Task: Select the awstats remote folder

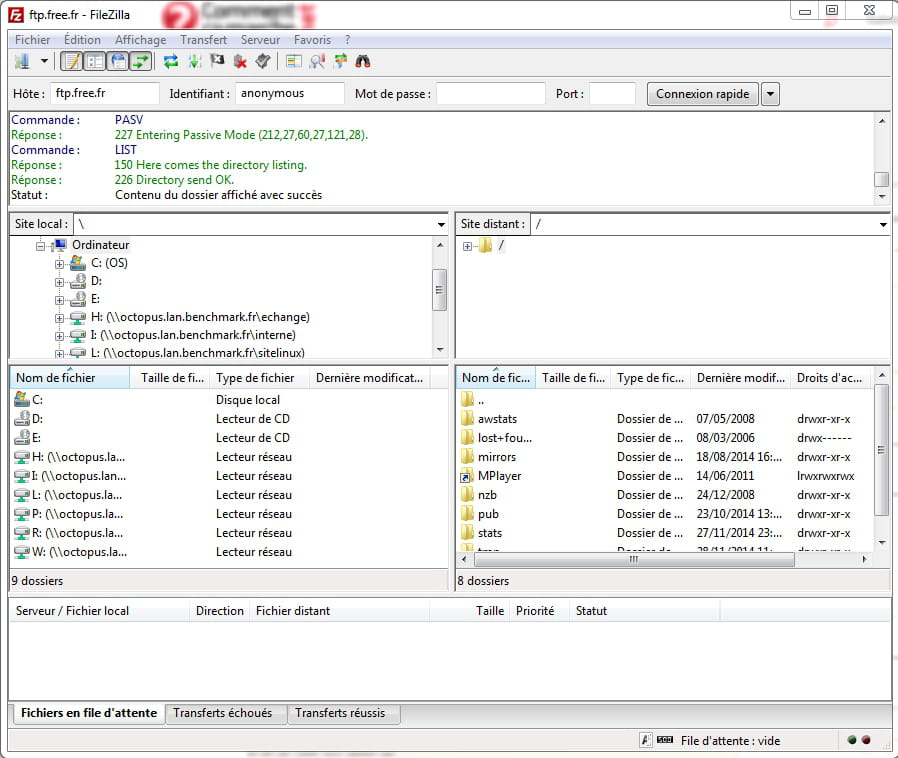Action: tap(663, 419)
